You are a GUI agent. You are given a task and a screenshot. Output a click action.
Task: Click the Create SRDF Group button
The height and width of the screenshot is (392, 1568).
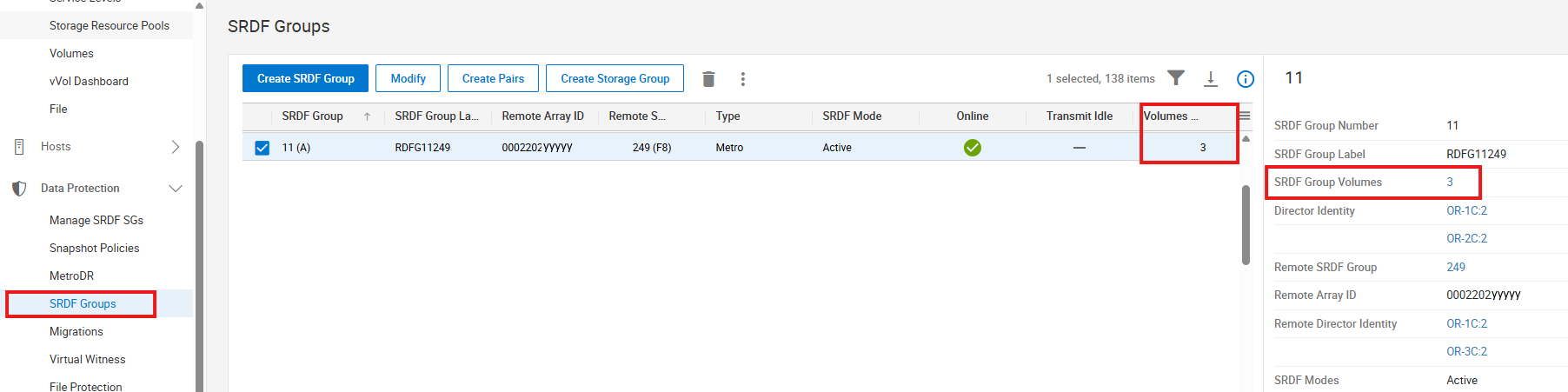(305, 78)
